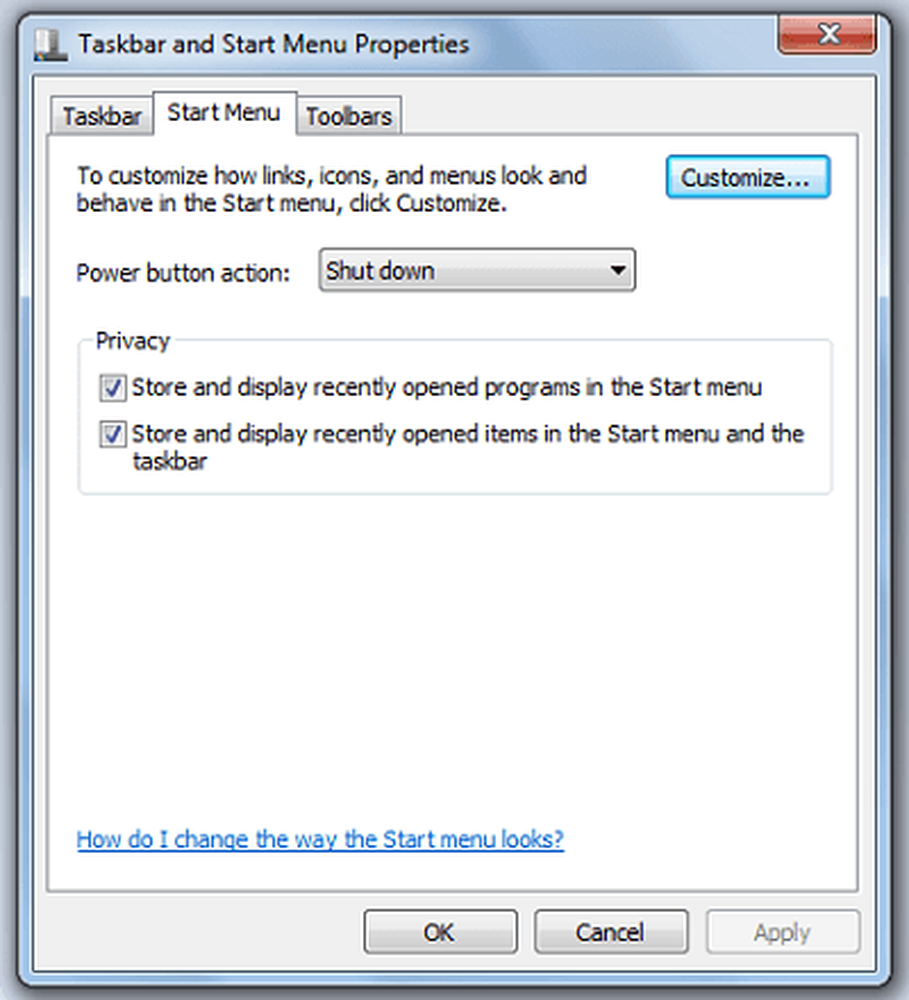
Task: Click the Shut down combo box text
Action: (380, 271)
